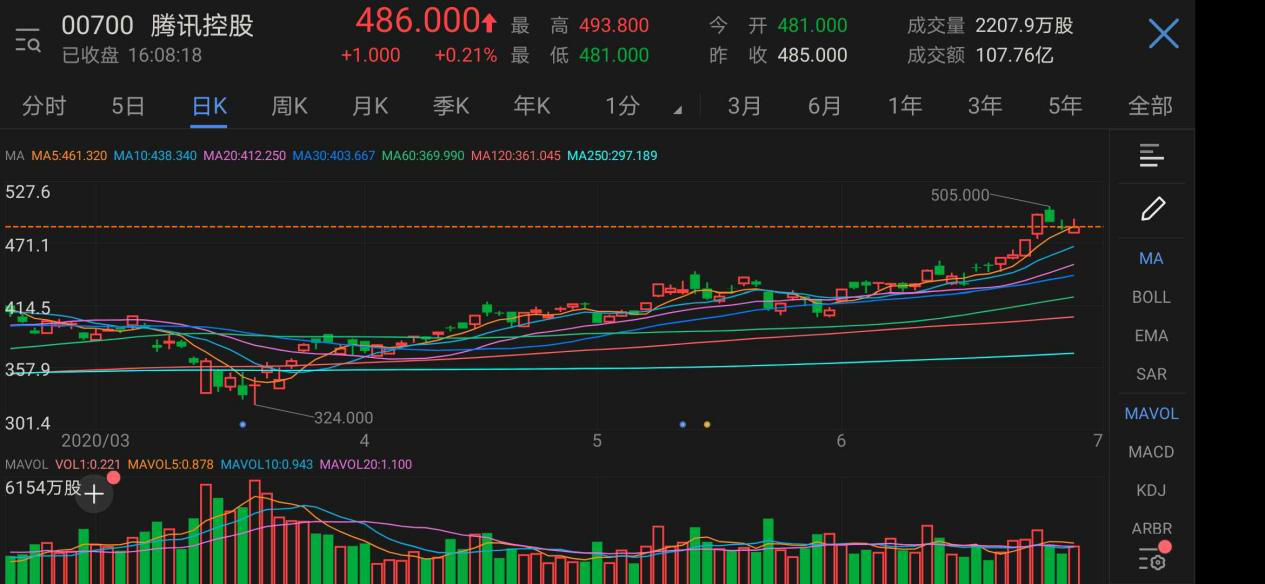The width and height of the screenshot is (1265, 584).
Task: Select the pencil drawing tool
Action: [x=1152, y=209]
